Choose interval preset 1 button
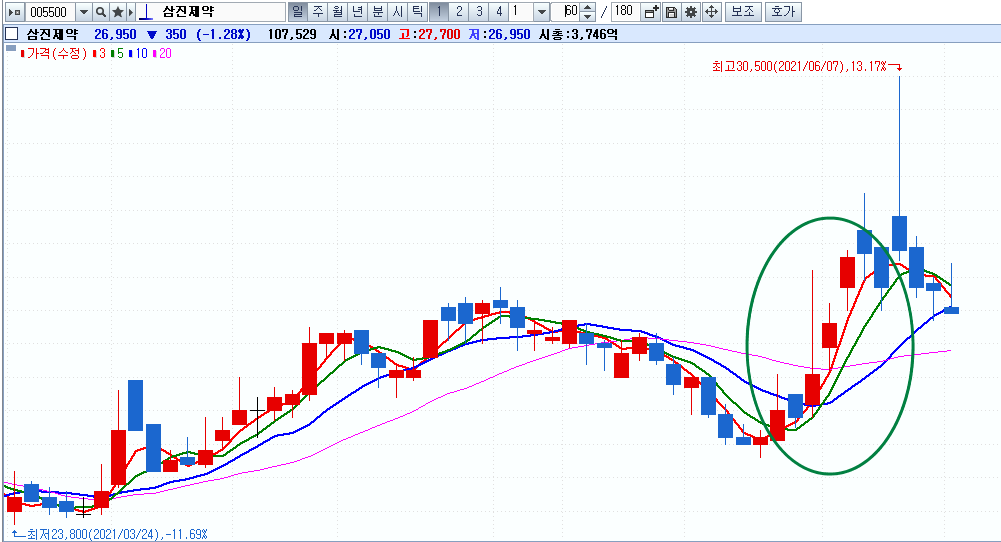Screen dimensions: 1001x542 tap(439, 11)
